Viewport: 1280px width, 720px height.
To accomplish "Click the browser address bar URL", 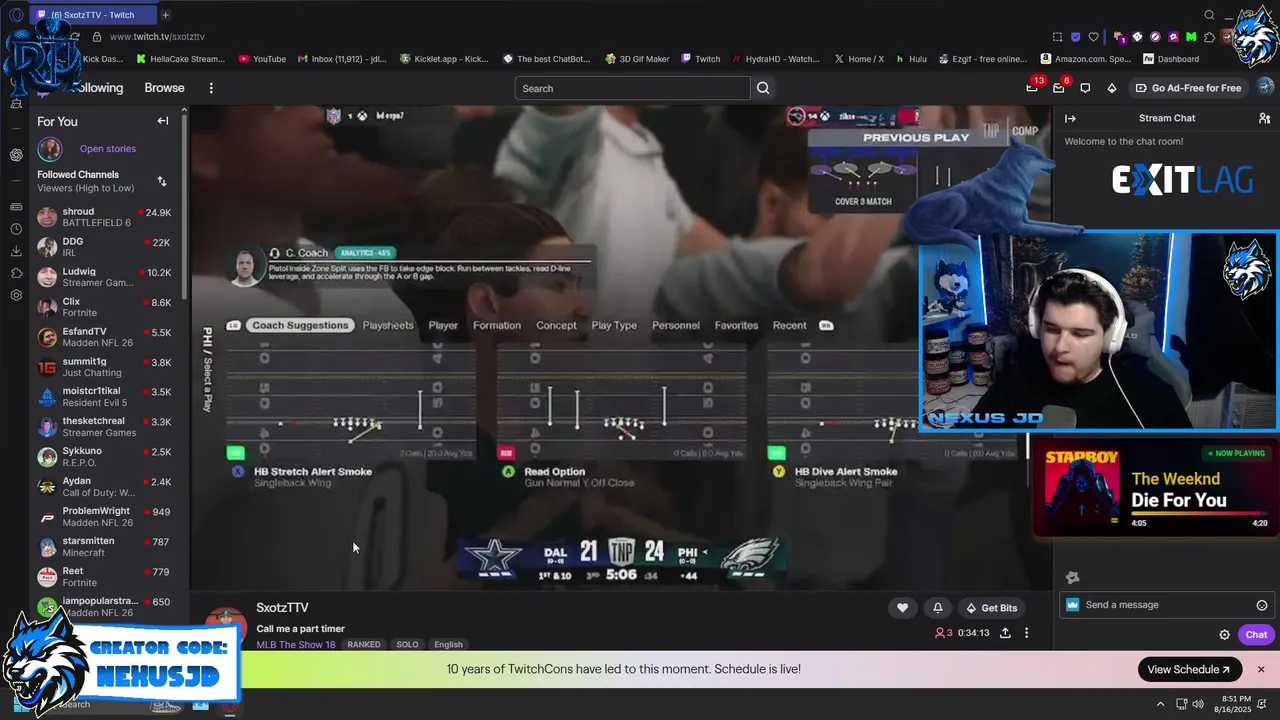I will pyautogui.click(x=157, y=37).
